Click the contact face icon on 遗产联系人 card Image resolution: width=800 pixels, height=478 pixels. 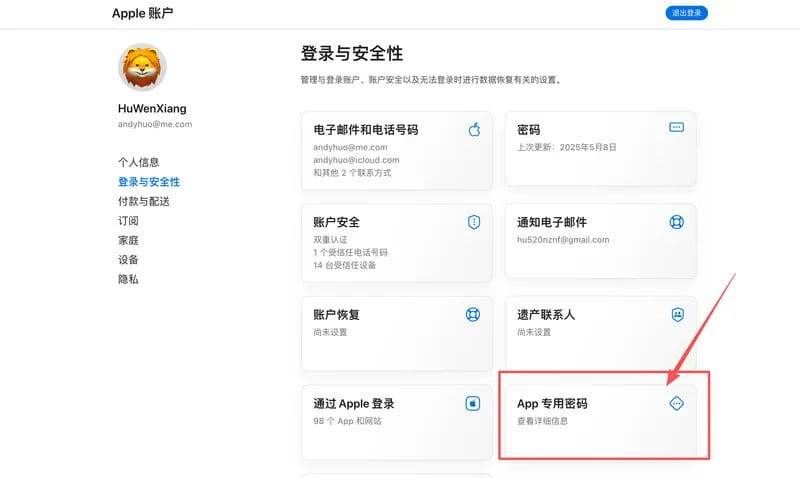tap(678, 314)
